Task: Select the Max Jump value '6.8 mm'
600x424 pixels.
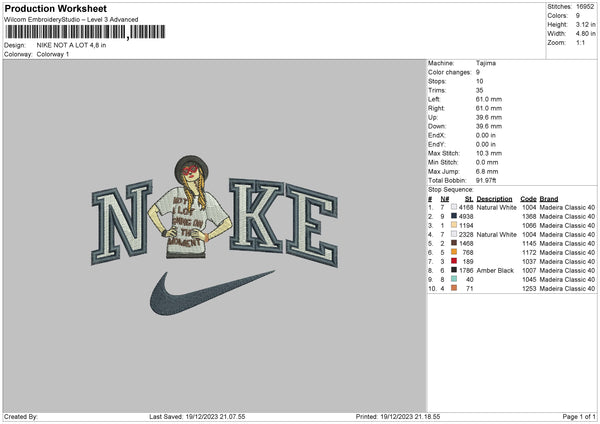Action: [x=487, y=171]
